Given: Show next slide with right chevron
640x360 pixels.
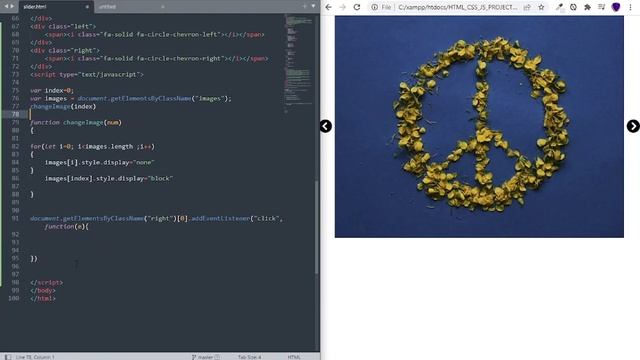Looking at the screenshot, I should tap(633, 126).
